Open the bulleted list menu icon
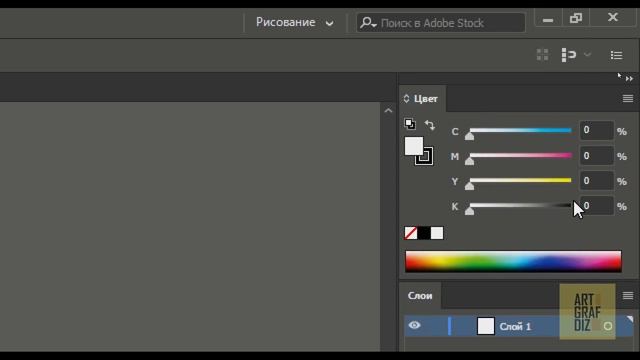This screenshot has height=360, width=640. (616, 55)
